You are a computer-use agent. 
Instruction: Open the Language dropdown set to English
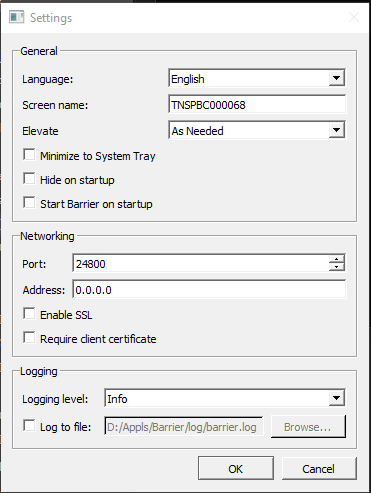click(257, 78)
